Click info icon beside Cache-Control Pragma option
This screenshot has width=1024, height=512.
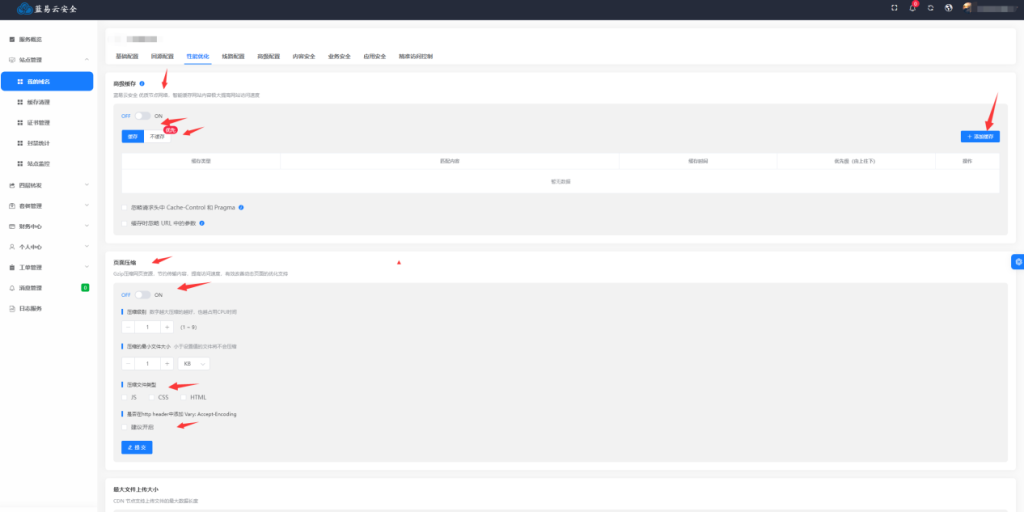click(241, 207)
